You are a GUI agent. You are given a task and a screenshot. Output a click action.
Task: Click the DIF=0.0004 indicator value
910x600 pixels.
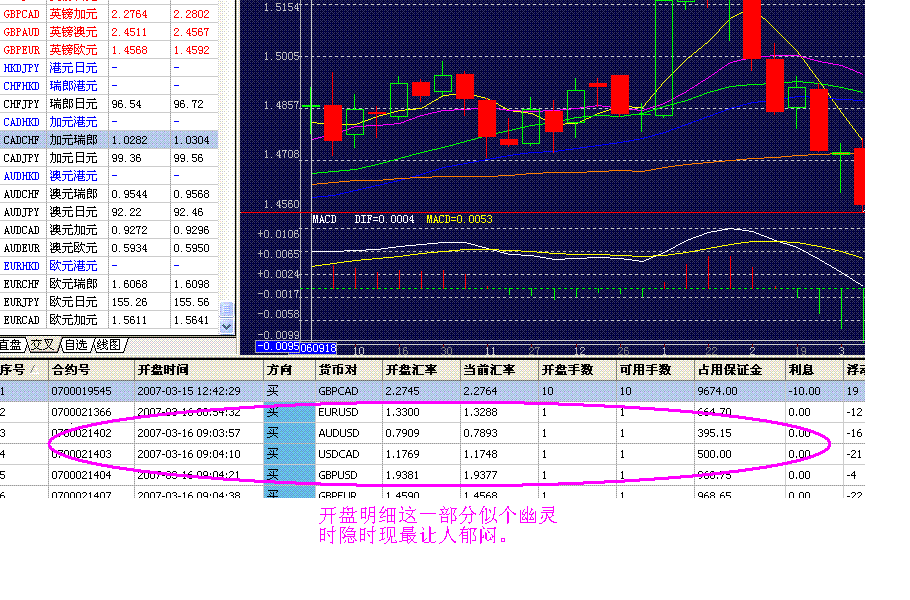tap(384, 219)
